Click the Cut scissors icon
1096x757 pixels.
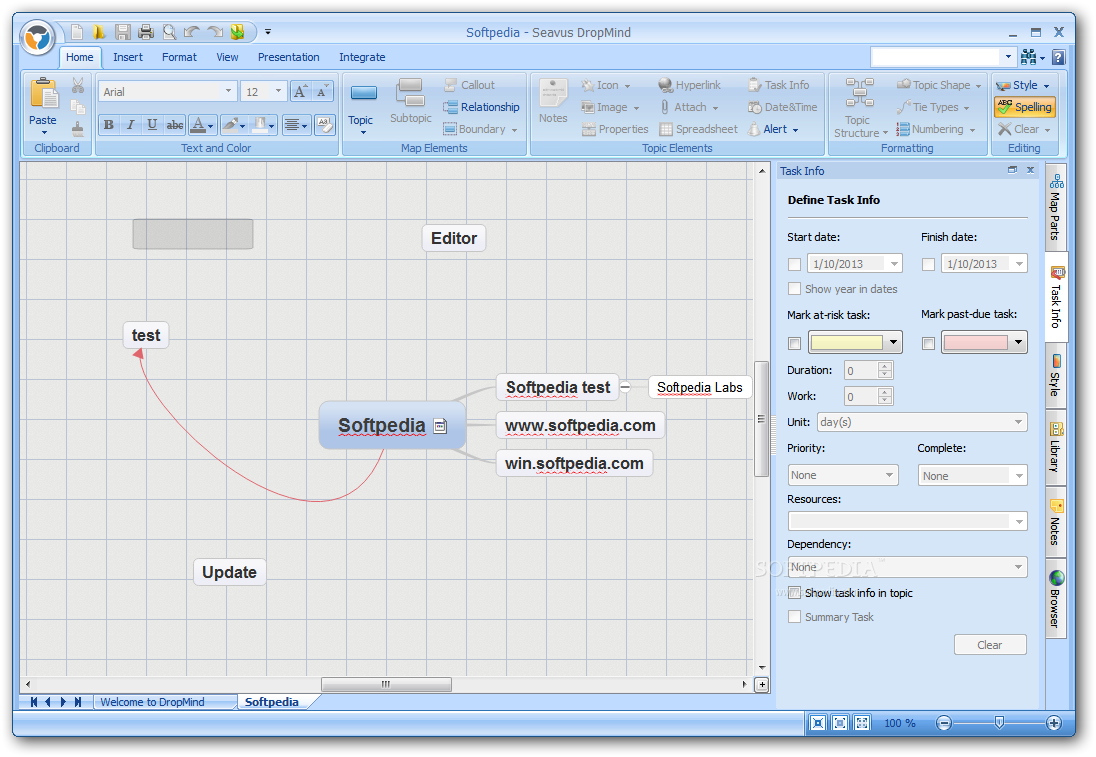[78, 85]
